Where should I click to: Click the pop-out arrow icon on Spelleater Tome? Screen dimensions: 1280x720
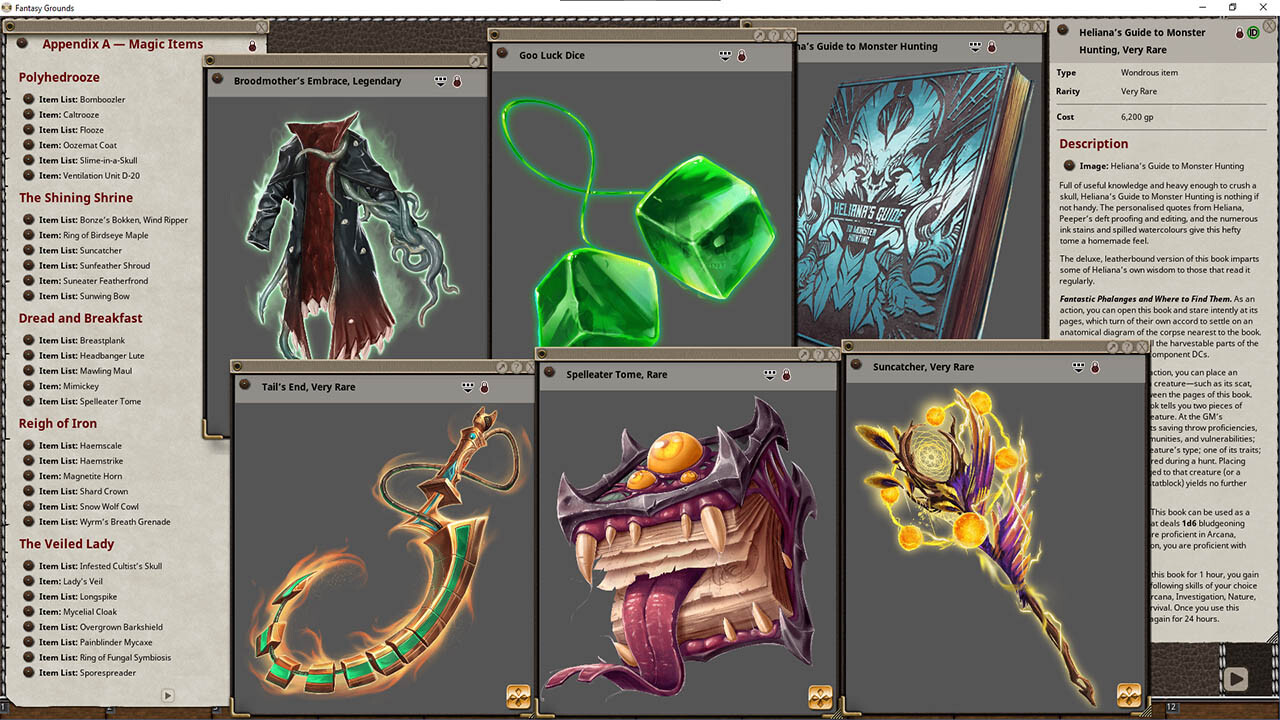click(805, 355)
